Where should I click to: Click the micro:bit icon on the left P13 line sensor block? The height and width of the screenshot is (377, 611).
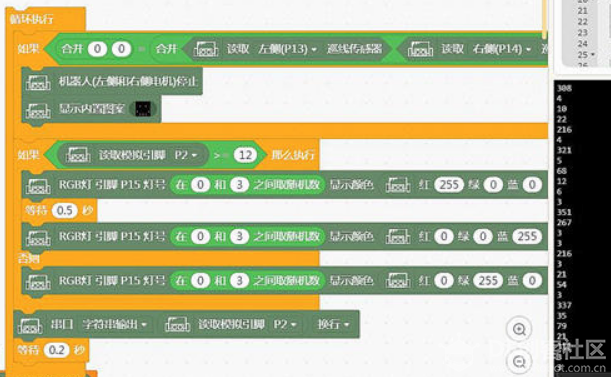[206, 49]
